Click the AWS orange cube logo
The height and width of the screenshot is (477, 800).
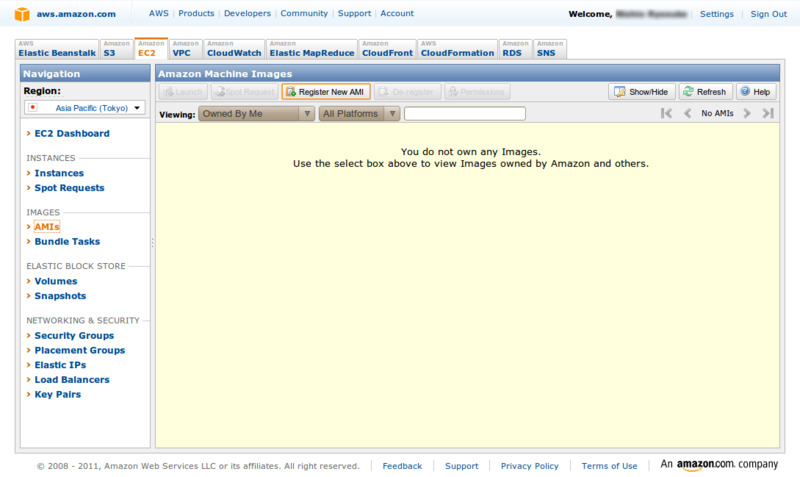coord(22,14)
